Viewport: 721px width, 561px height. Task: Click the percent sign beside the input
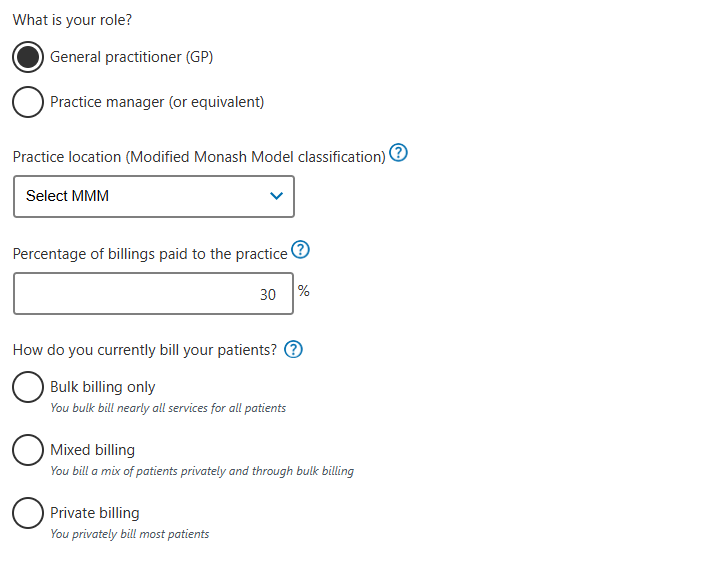coord(304,291)
